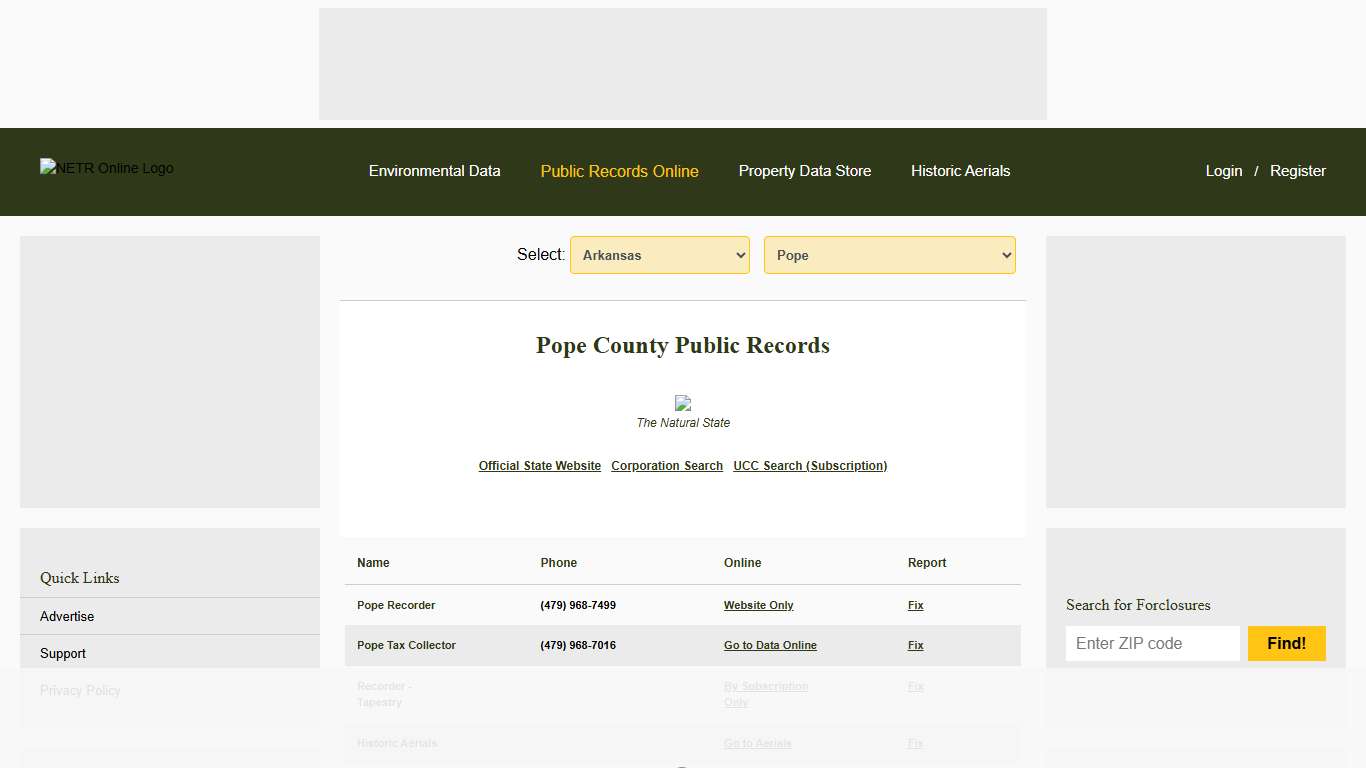This screenshot has width=1366, height=768.
Task: Open the Arkansas state selector
Action: point(659,255)
